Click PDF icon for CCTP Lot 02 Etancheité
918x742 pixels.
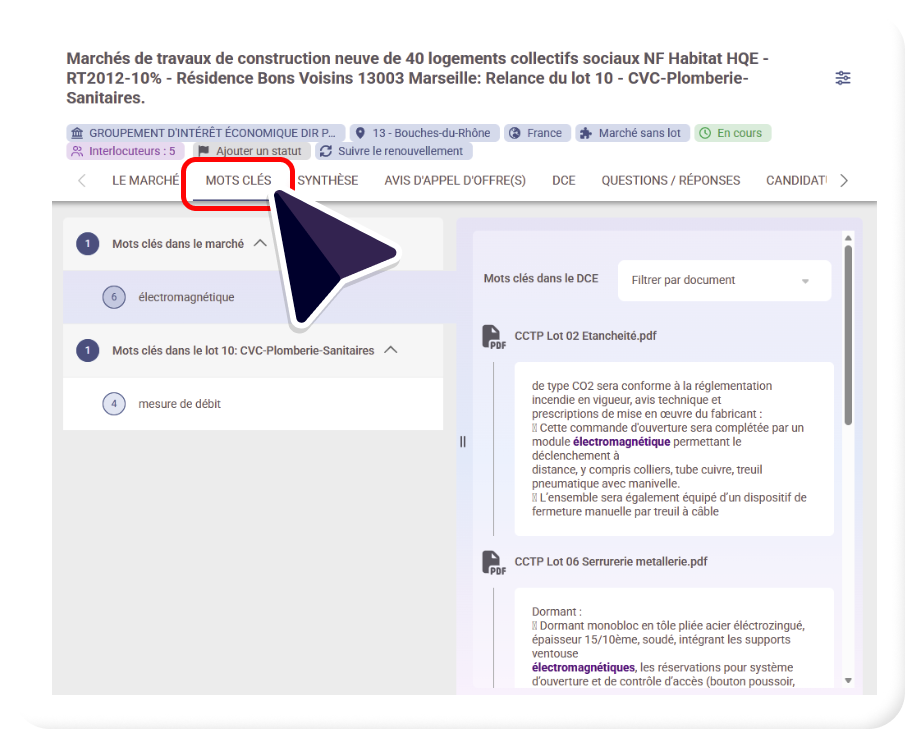click(x=494, y=337)
